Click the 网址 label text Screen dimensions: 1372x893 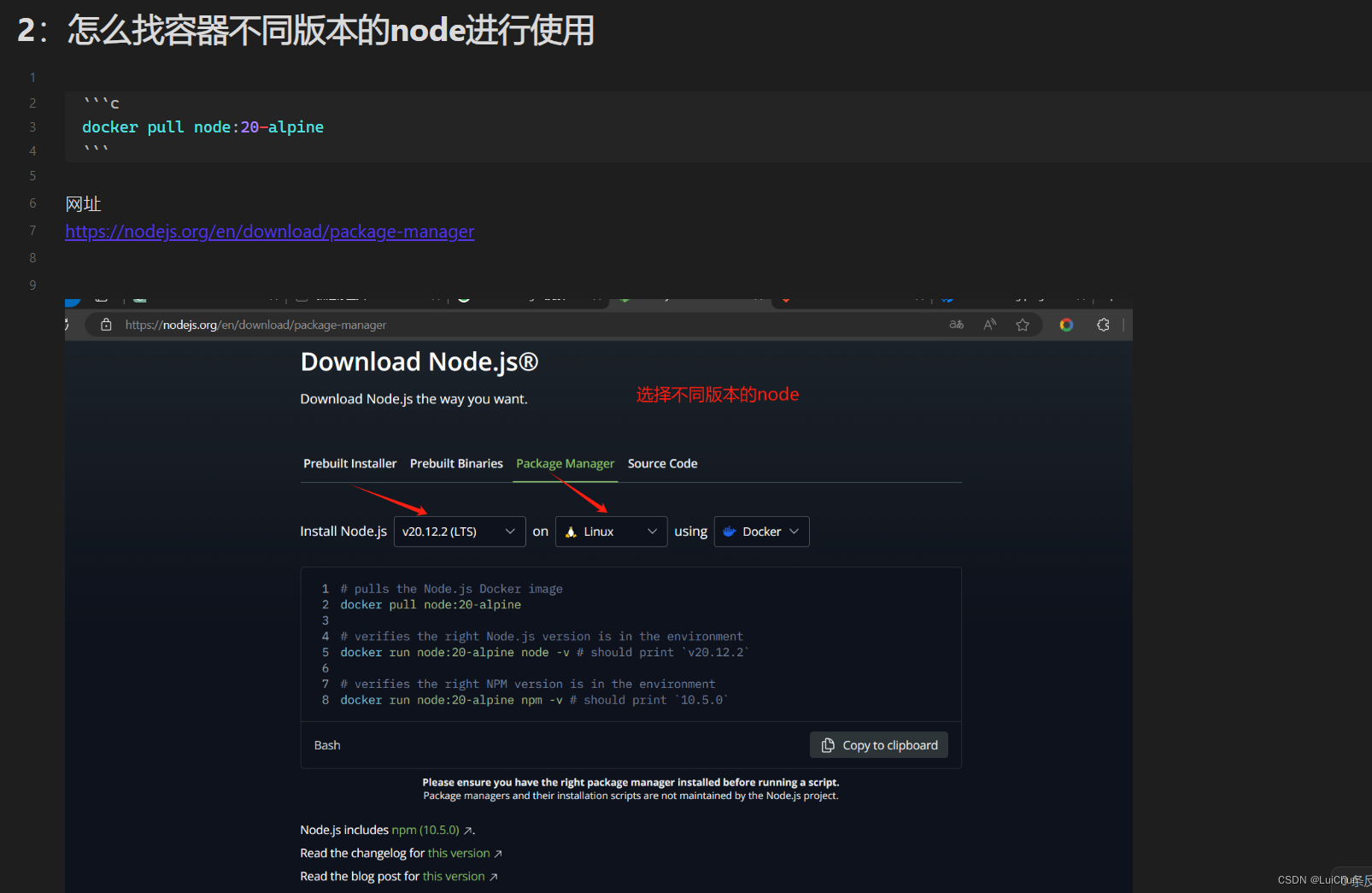point(84,203)
